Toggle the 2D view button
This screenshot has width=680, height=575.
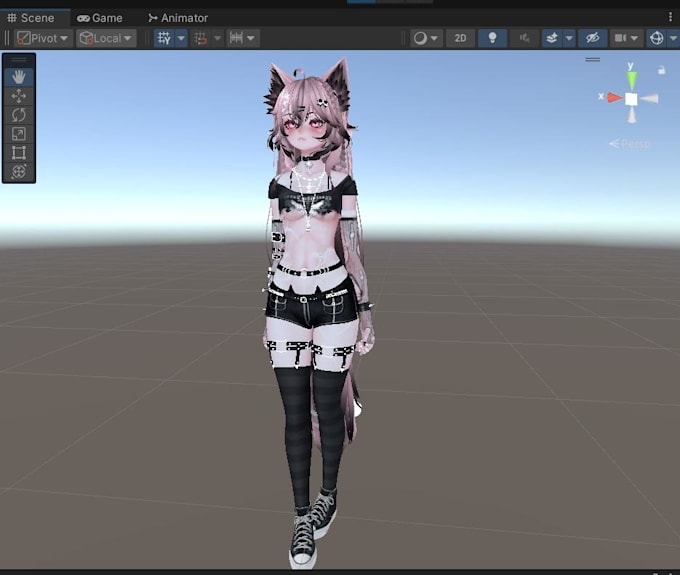point(460,38)
